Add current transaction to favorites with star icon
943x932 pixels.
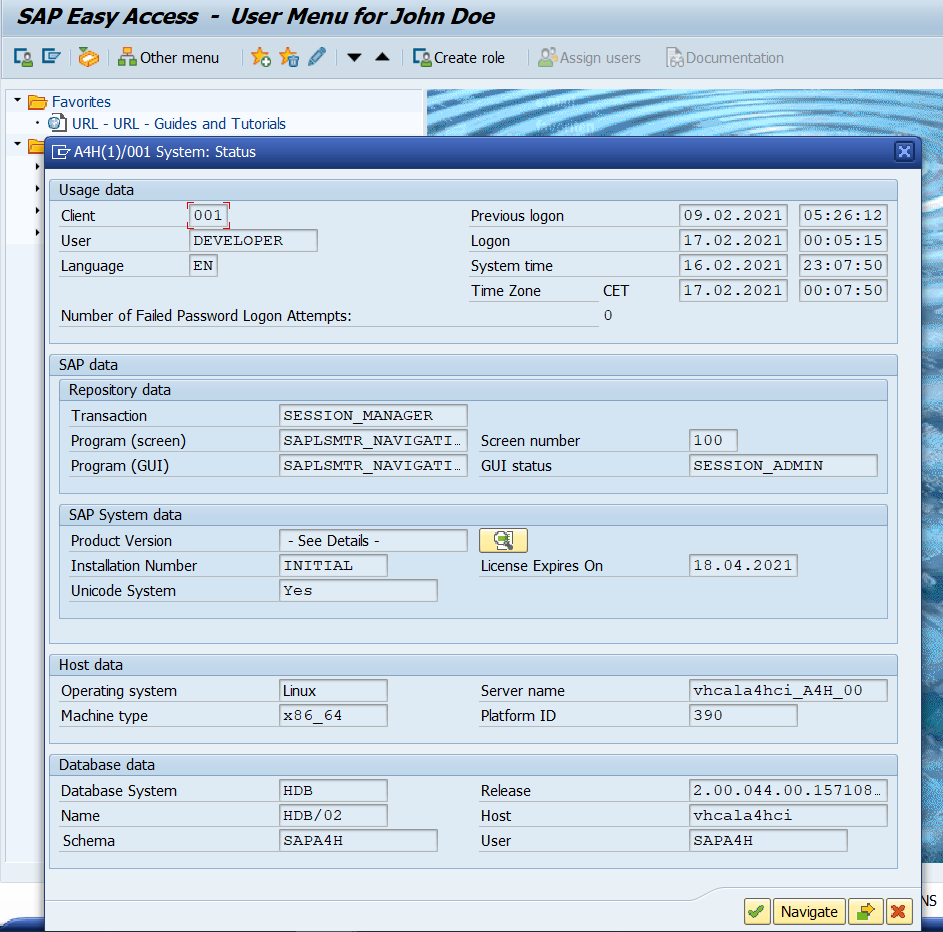coord(260,58)
